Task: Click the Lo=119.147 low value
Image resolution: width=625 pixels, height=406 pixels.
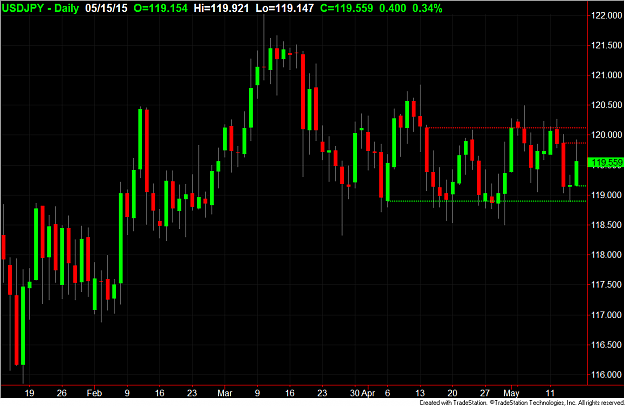Action: point(285,8)
